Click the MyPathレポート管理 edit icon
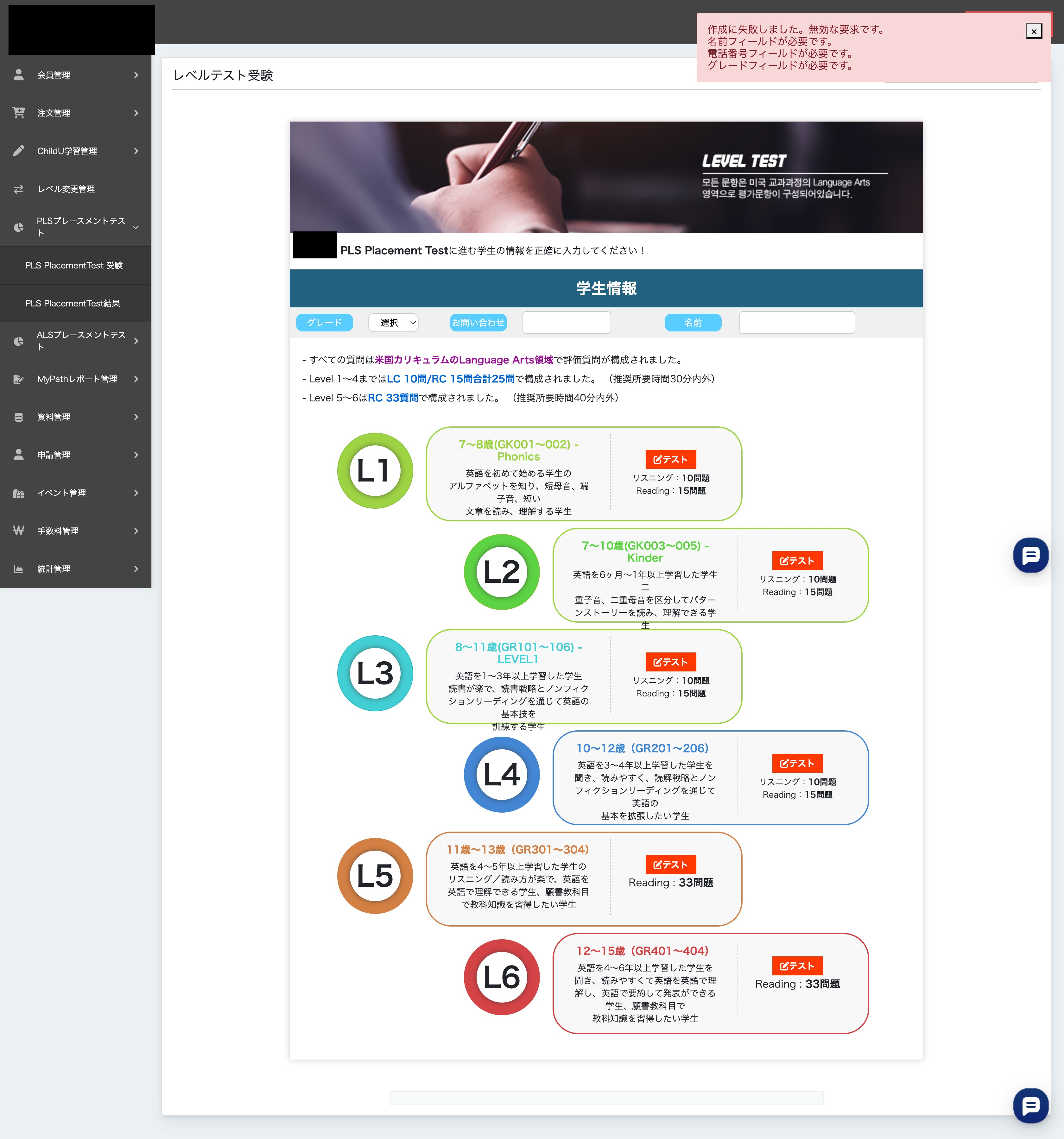This screenshot has height=1139, width=1064. coord(19,379)
